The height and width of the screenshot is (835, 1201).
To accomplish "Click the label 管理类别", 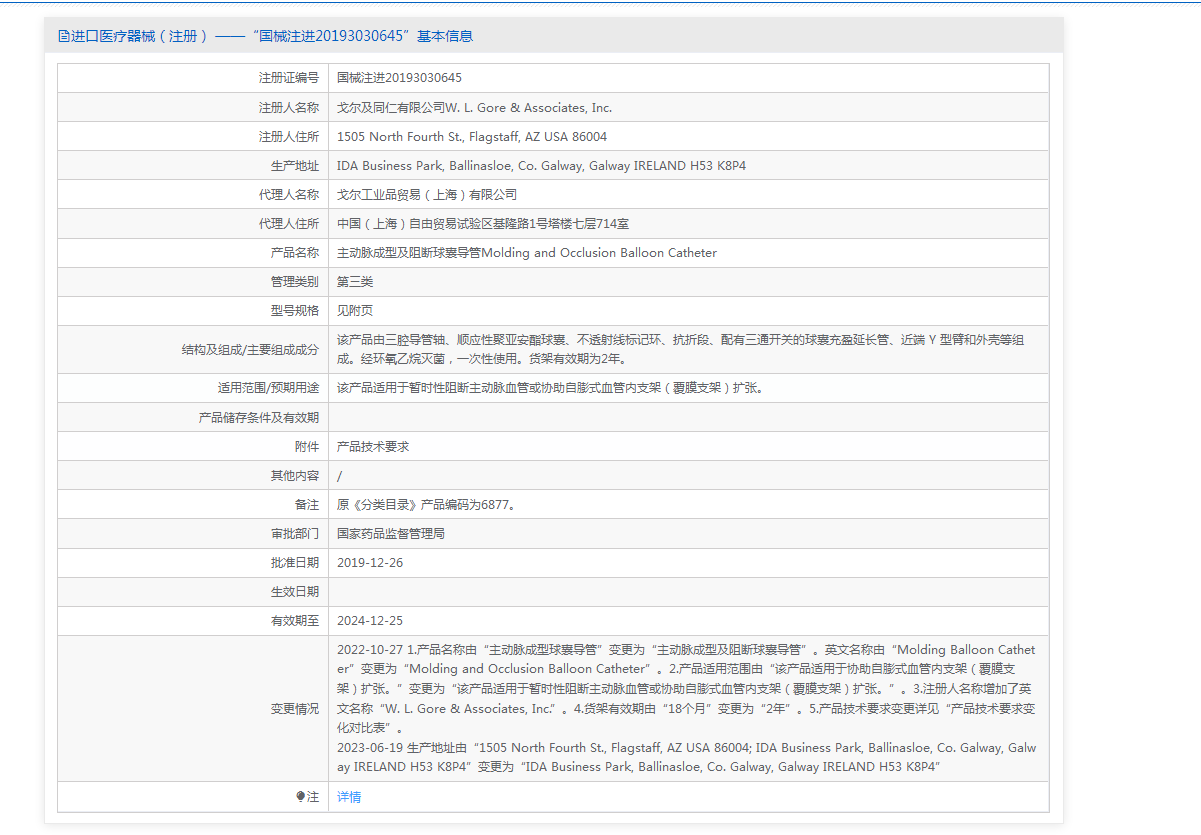I will point(295,281).
